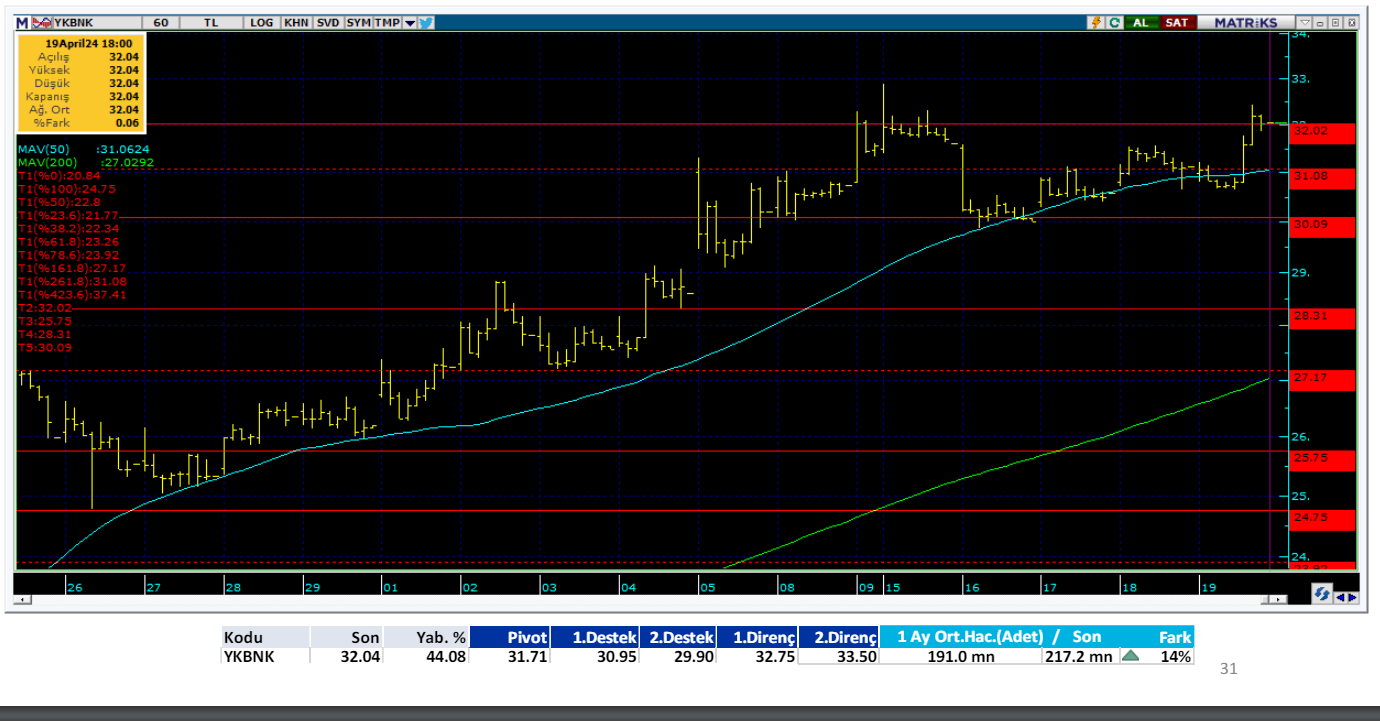1380x724 pixels.
Task: Click the %Fark value 0.06
Action: 127,122
